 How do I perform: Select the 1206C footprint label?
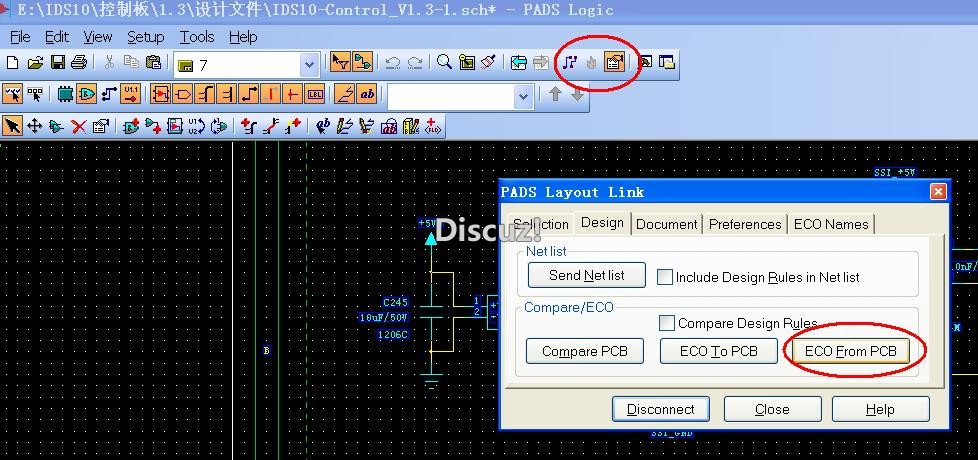(x=393, y=335)
